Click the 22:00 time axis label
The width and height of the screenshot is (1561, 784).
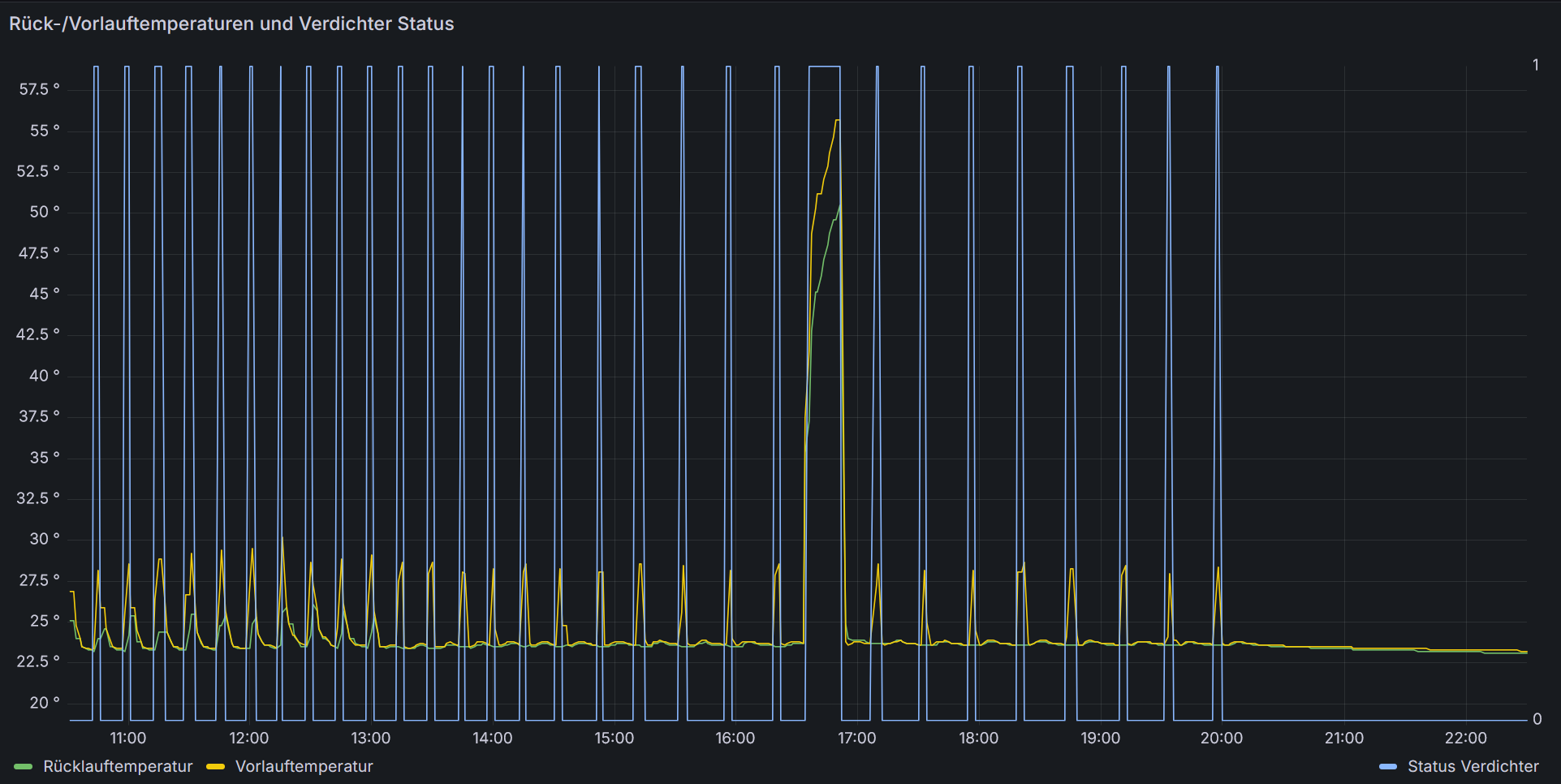click(1465, 738)
